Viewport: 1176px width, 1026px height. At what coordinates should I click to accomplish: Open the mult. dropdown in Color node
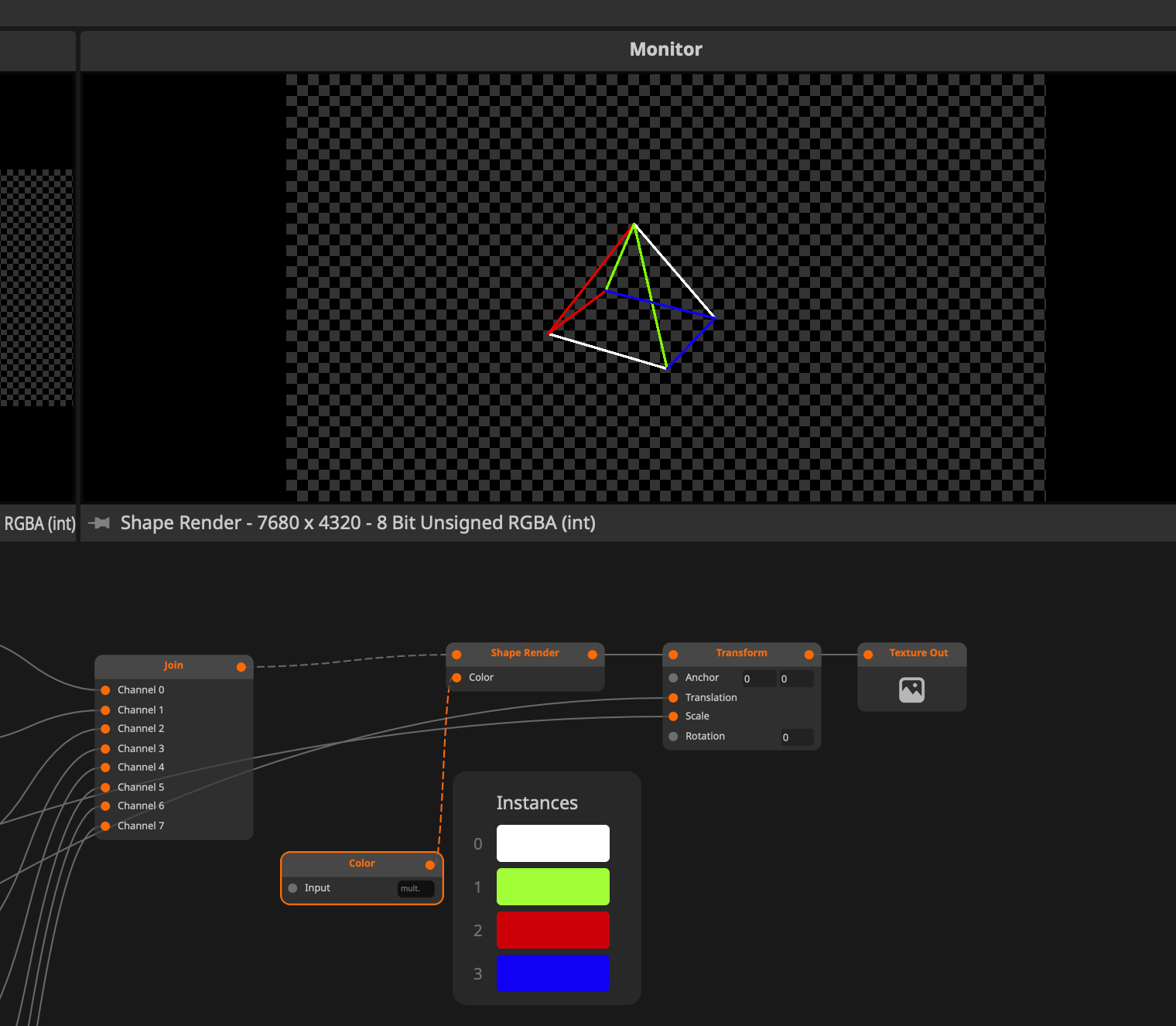pyautogui.click(x=415, y=888)
